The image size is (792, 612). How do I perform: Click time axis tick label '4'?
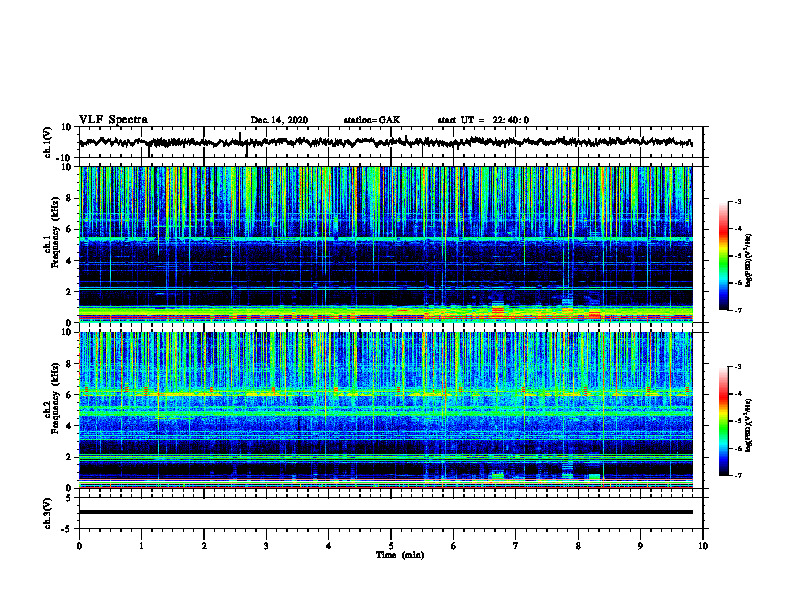[328, 546]
